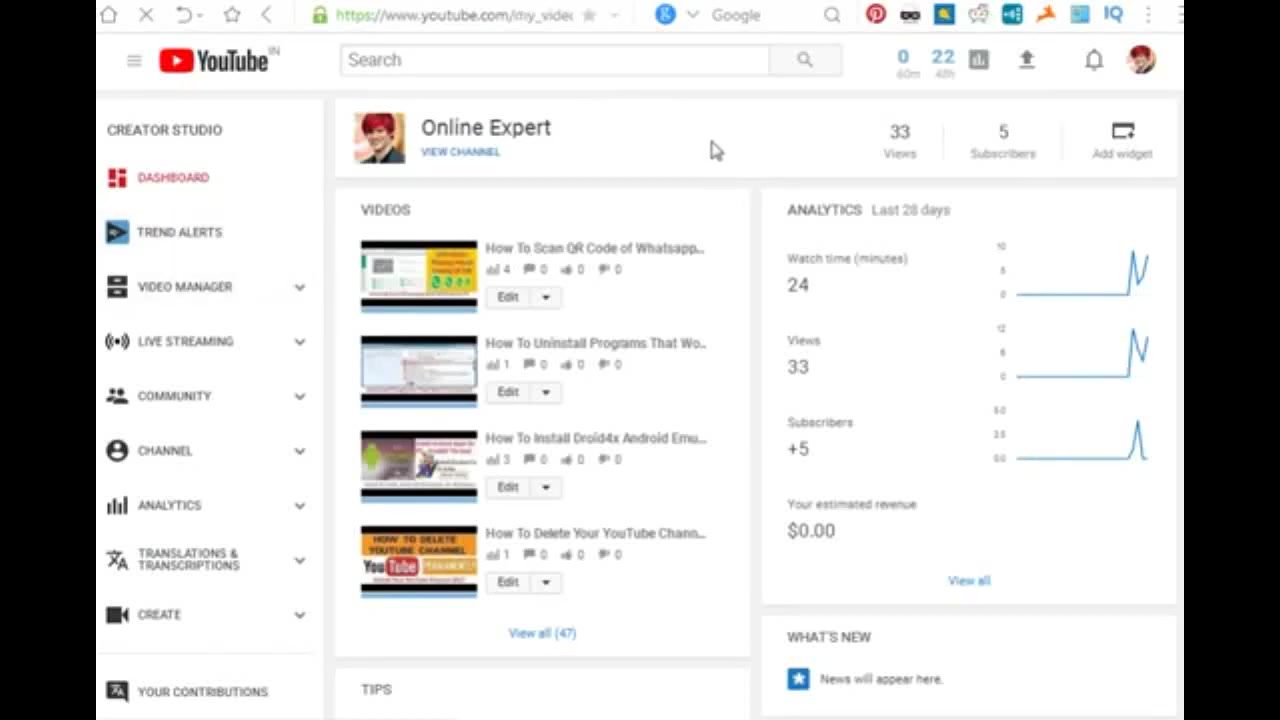Open Edit dropdown arrow for Droid4x video
Viewport: 1280px width, 720px height.
click(546, 487)
